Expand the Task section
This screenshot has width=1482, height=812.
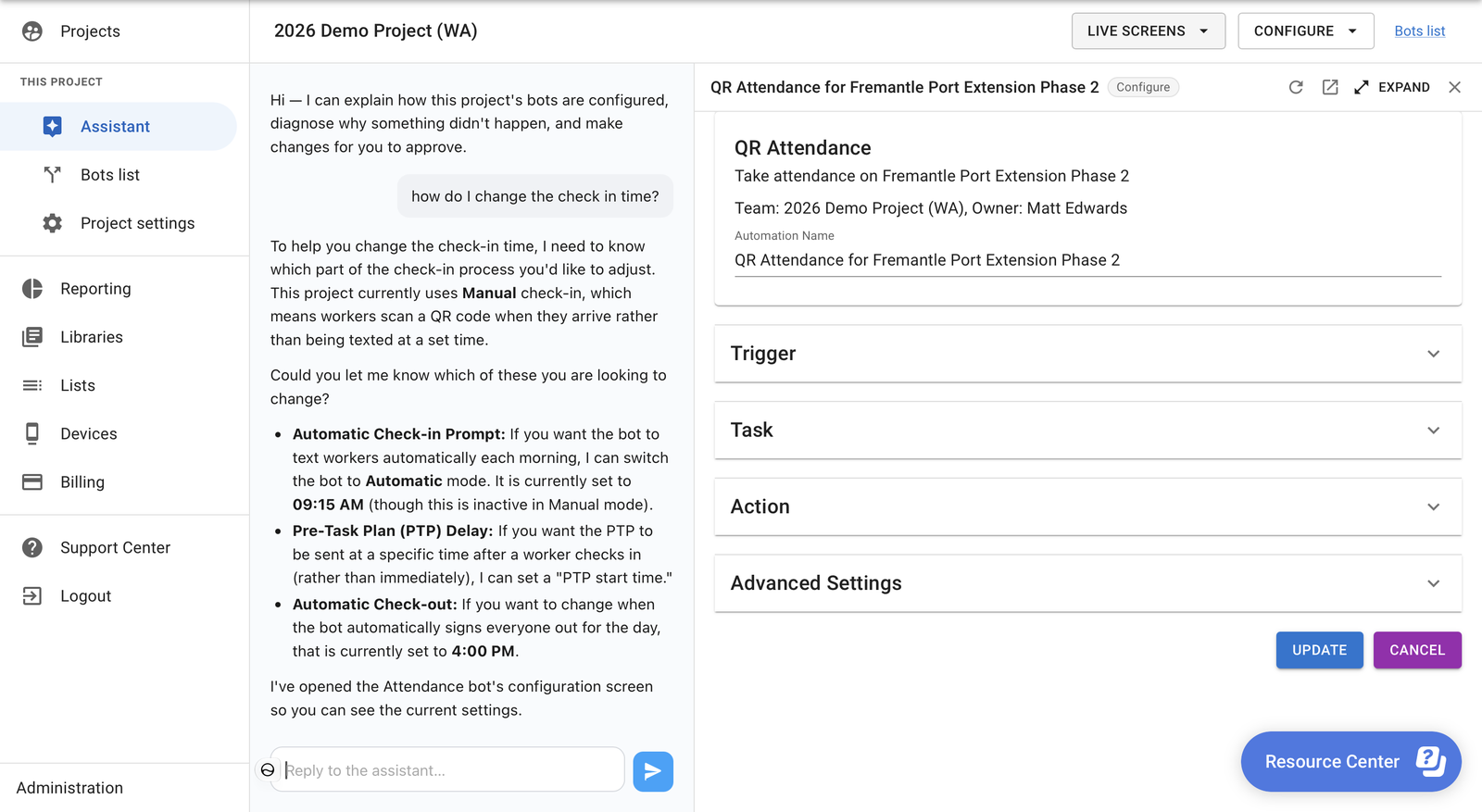[1088, 431]
